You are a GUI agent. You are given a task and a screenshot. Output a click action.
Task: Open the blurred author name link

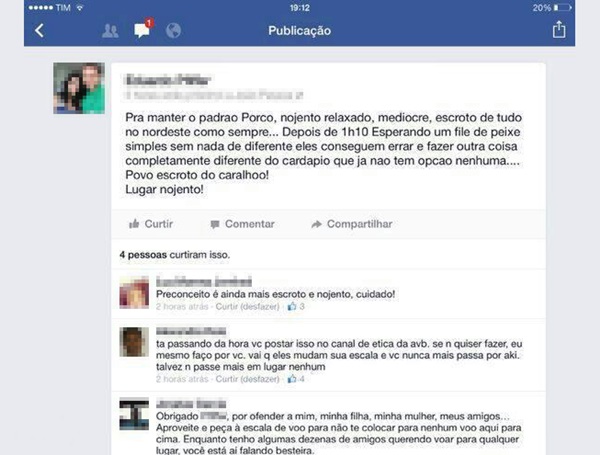click(168, 80)
